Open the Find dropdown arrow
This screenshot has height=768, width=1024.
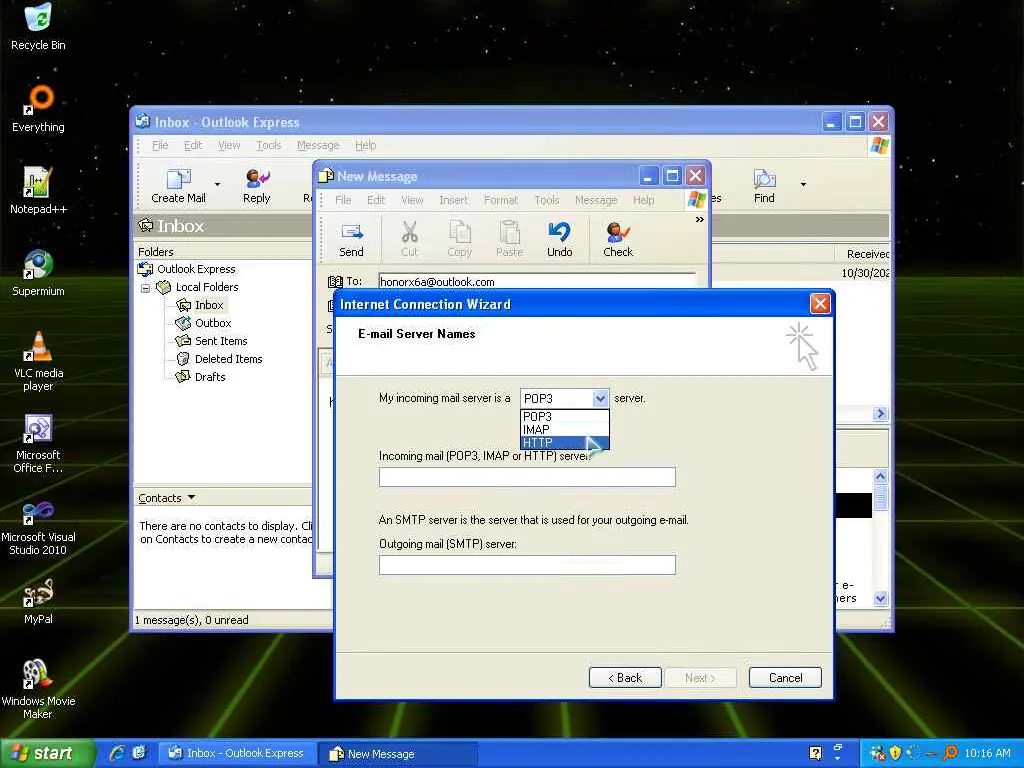tap(803, 185)
